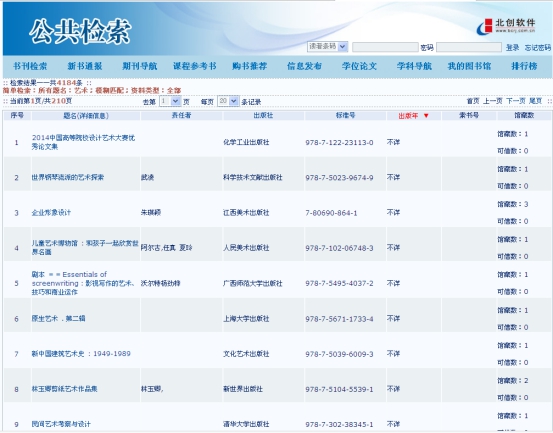Viewport: 553px width, 433px height.
Task: Click the 登录 login link
Action: coord(512,48)
